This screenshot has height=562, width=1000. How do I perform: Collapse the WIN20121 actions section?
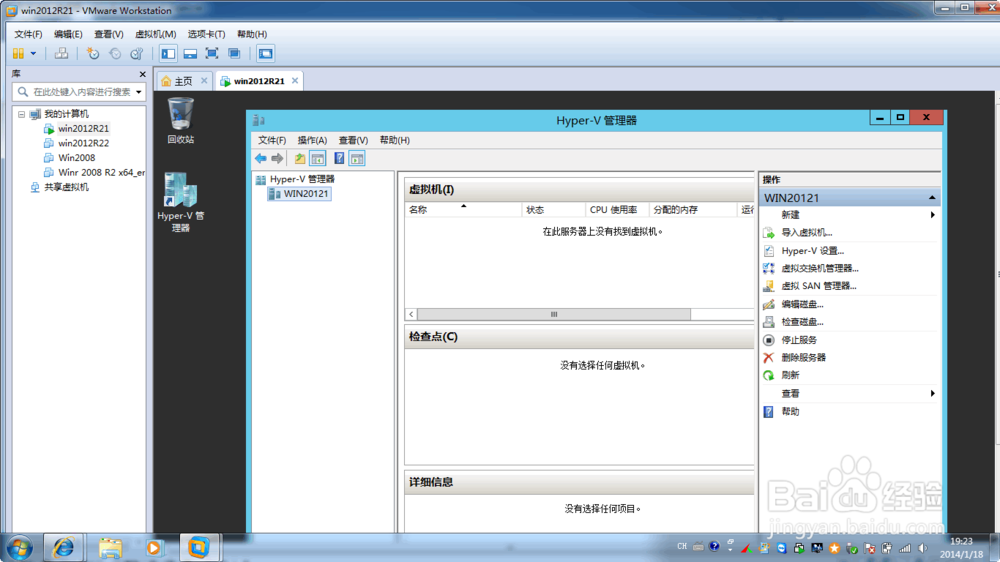coord(932,198)
